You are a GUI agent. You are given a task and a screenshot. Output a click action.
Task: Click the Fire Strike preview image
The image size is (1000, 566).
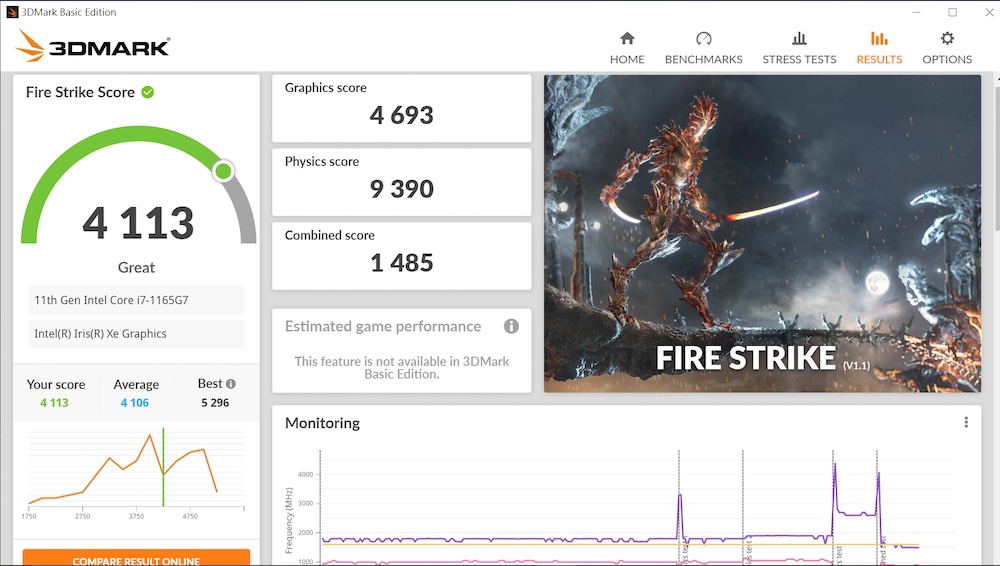[762, 234]
